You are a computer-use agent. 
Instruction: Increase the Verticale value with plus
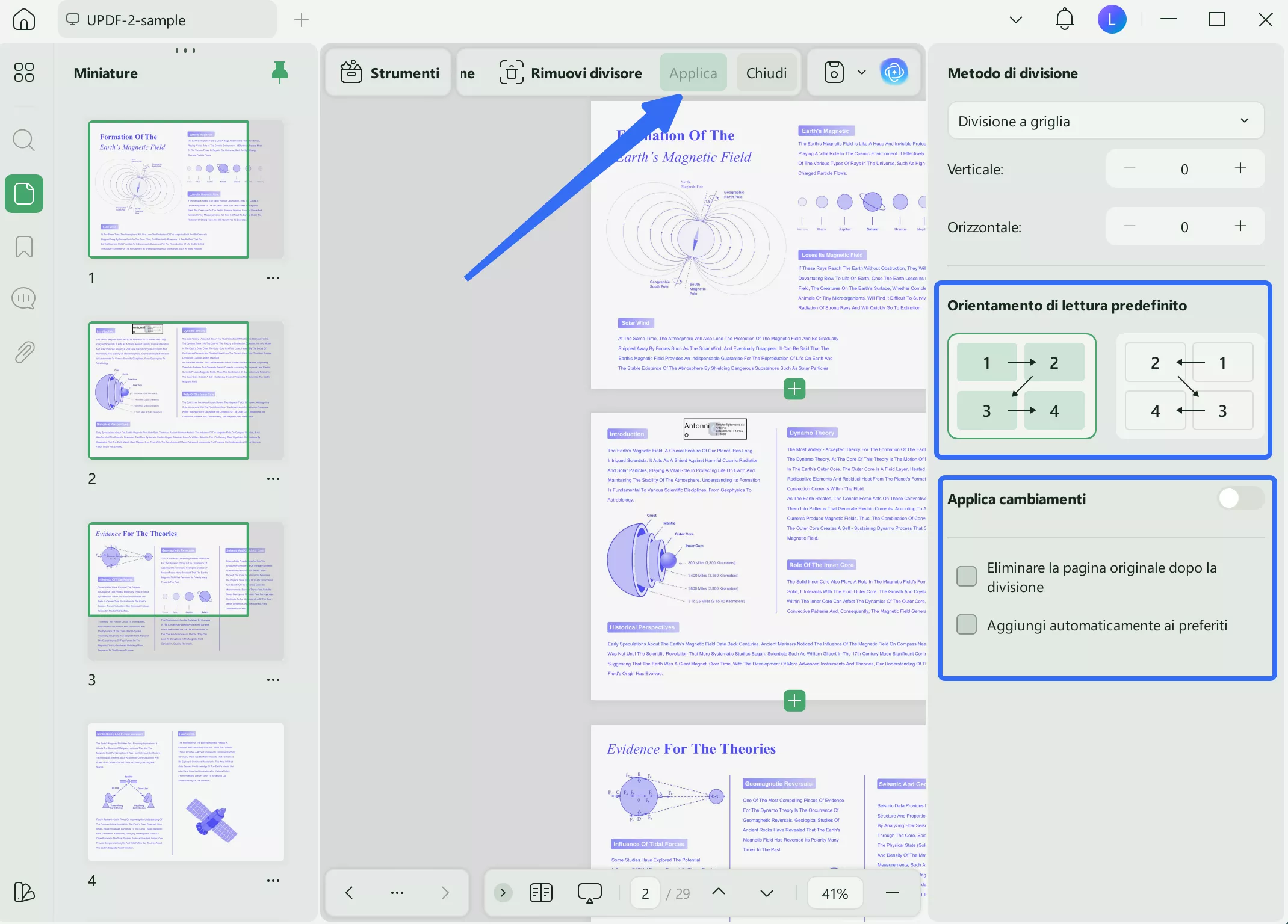coord(1240,168)
